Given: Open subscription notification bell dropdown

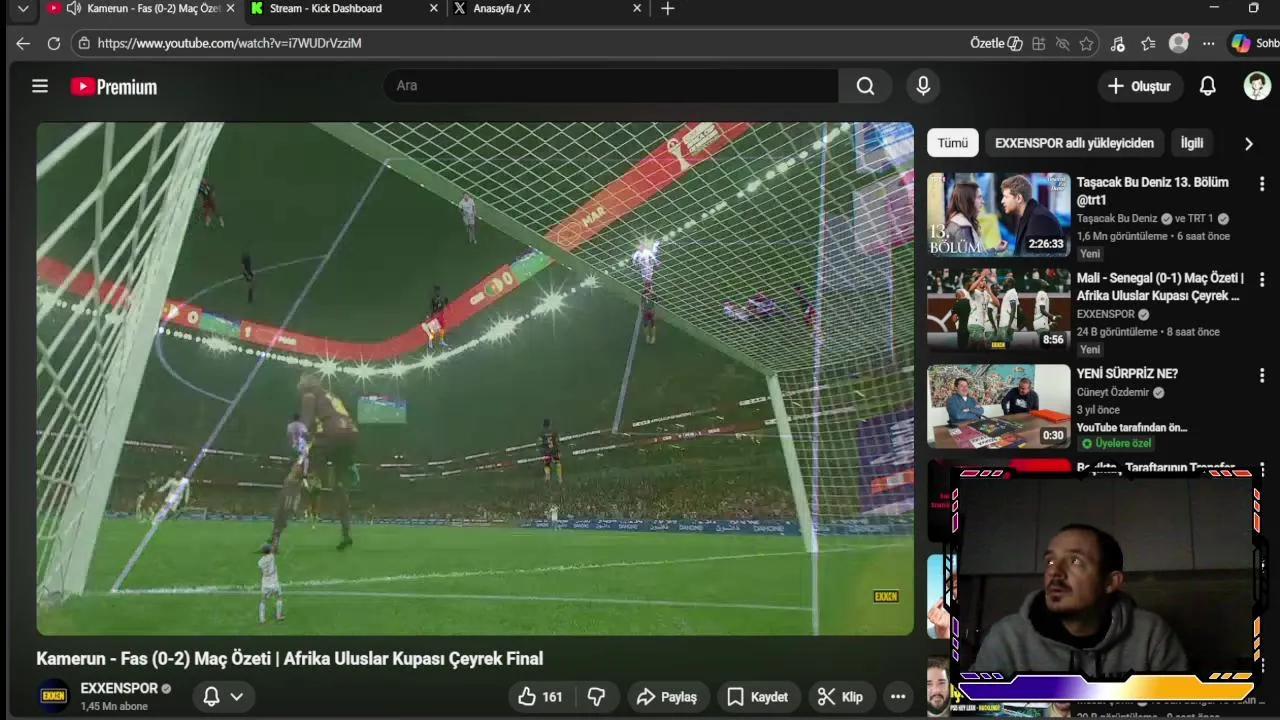Looking at the screenshot, I should [223, 697].
